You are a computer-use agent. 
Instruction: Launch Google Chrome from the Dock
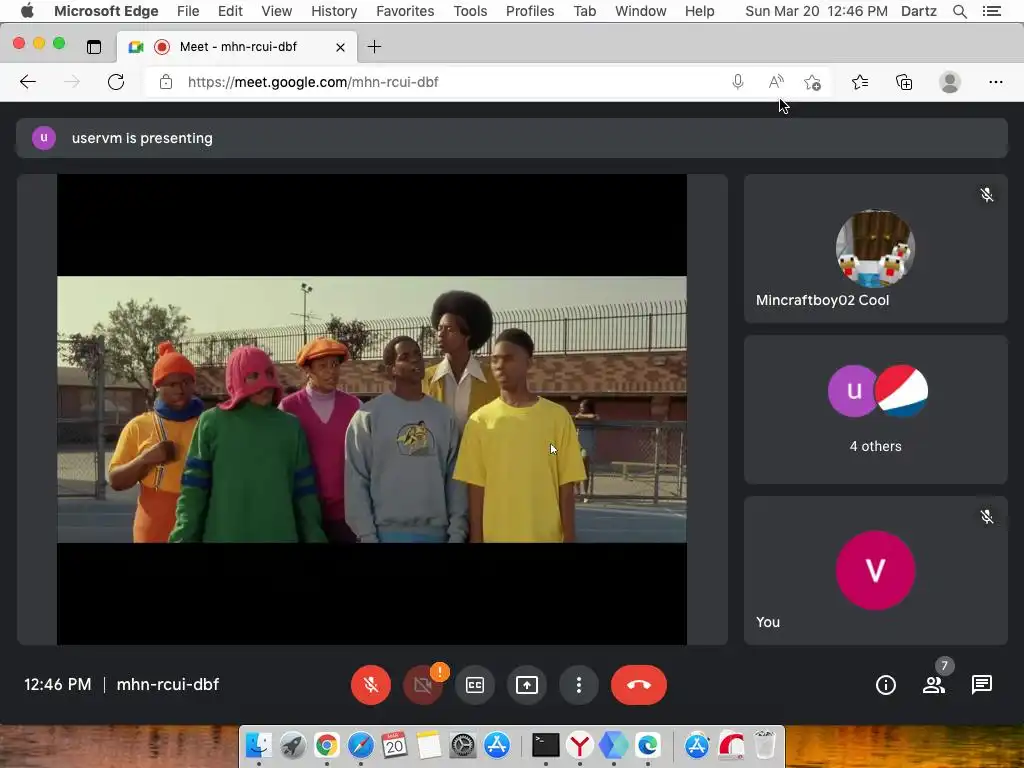point(327,744)
